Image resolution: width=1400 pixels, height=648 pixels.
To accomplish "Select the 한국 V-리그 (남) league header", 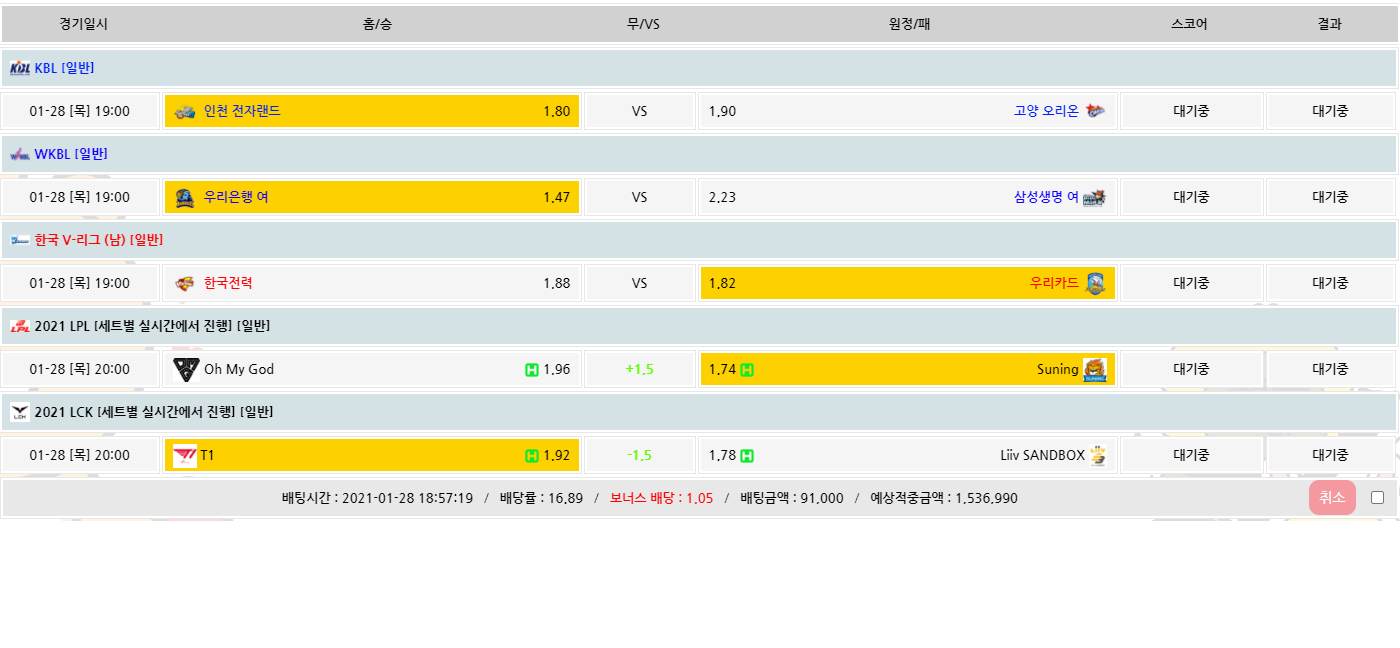I will tap(98, 240).
